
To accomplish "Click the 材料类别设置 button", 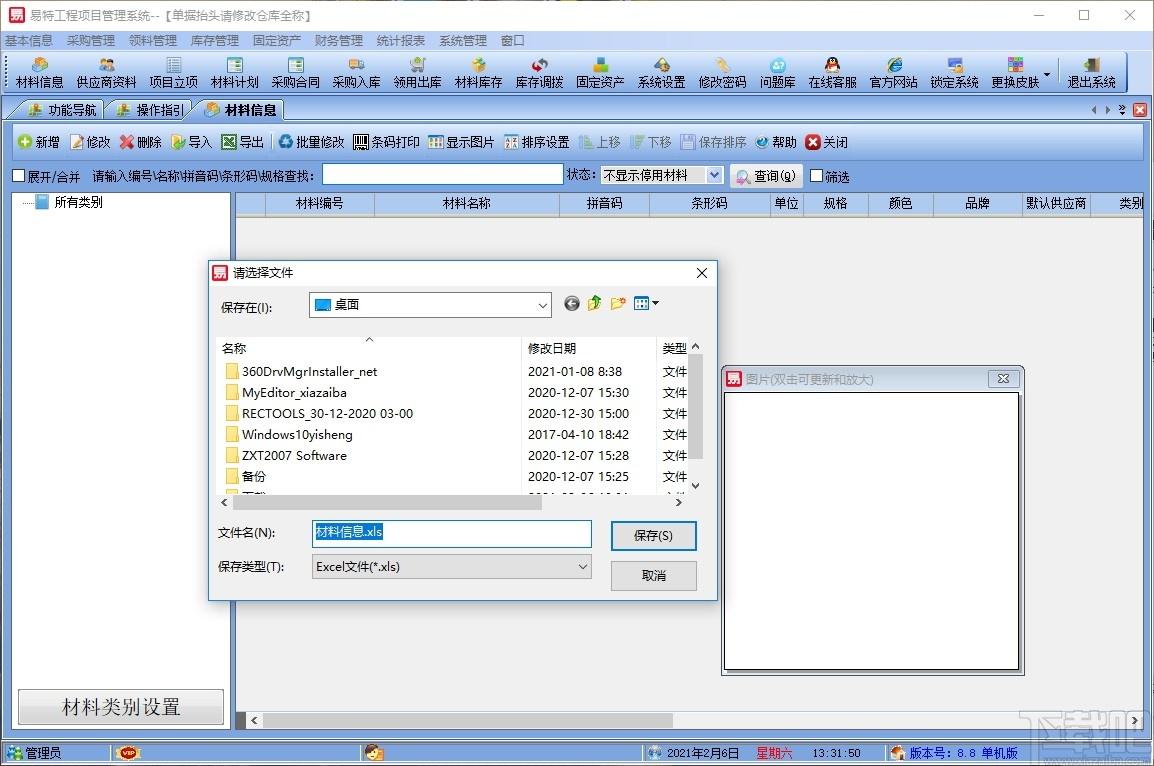I will (x=121, y=707).
